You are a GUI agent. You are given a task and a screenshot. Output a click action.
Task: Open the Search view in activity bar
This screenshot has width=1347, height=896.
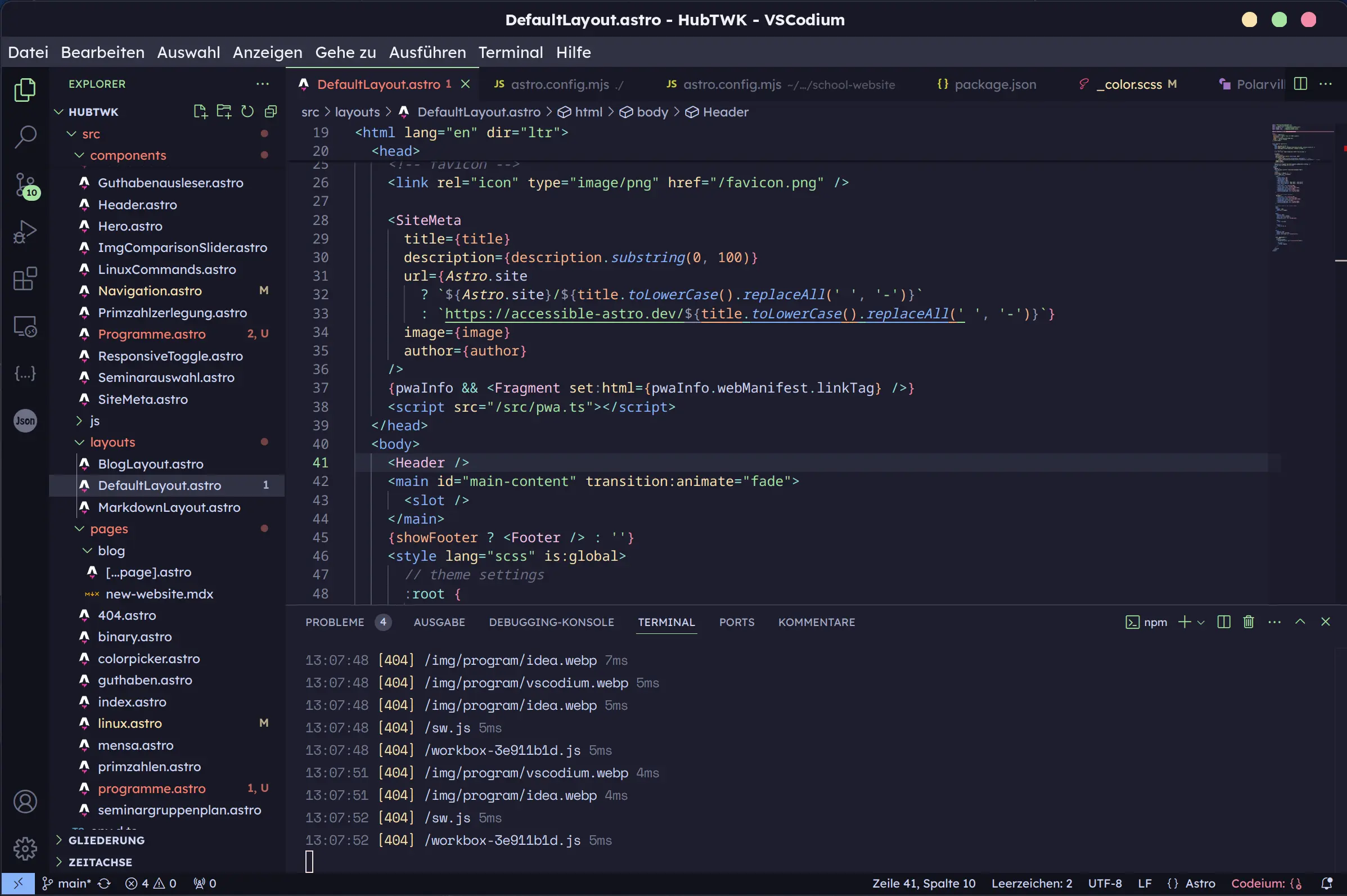[x=25, y=137]
